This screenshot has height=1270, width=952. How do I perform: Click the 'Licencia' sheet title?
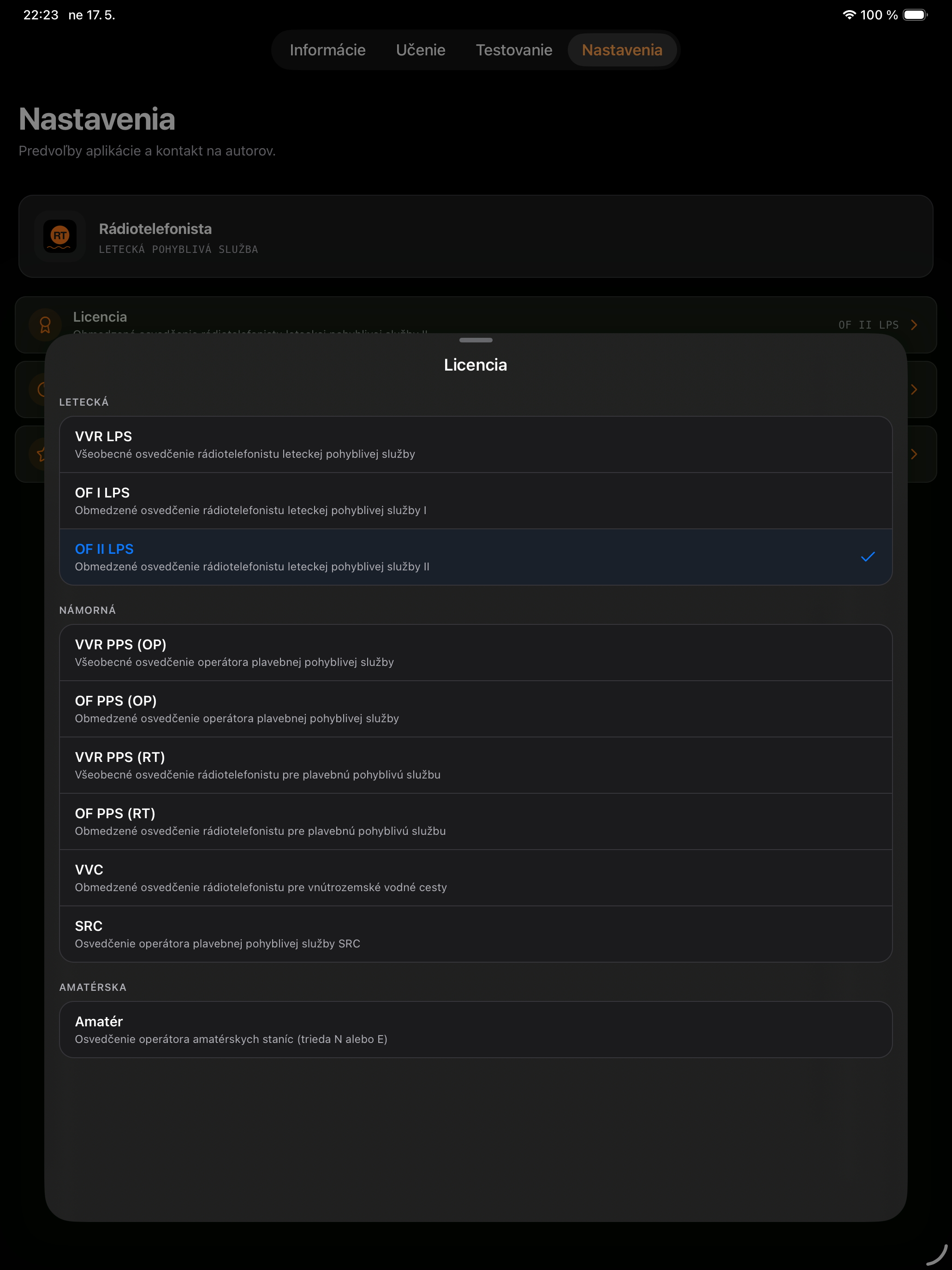(x=476, y=365)
